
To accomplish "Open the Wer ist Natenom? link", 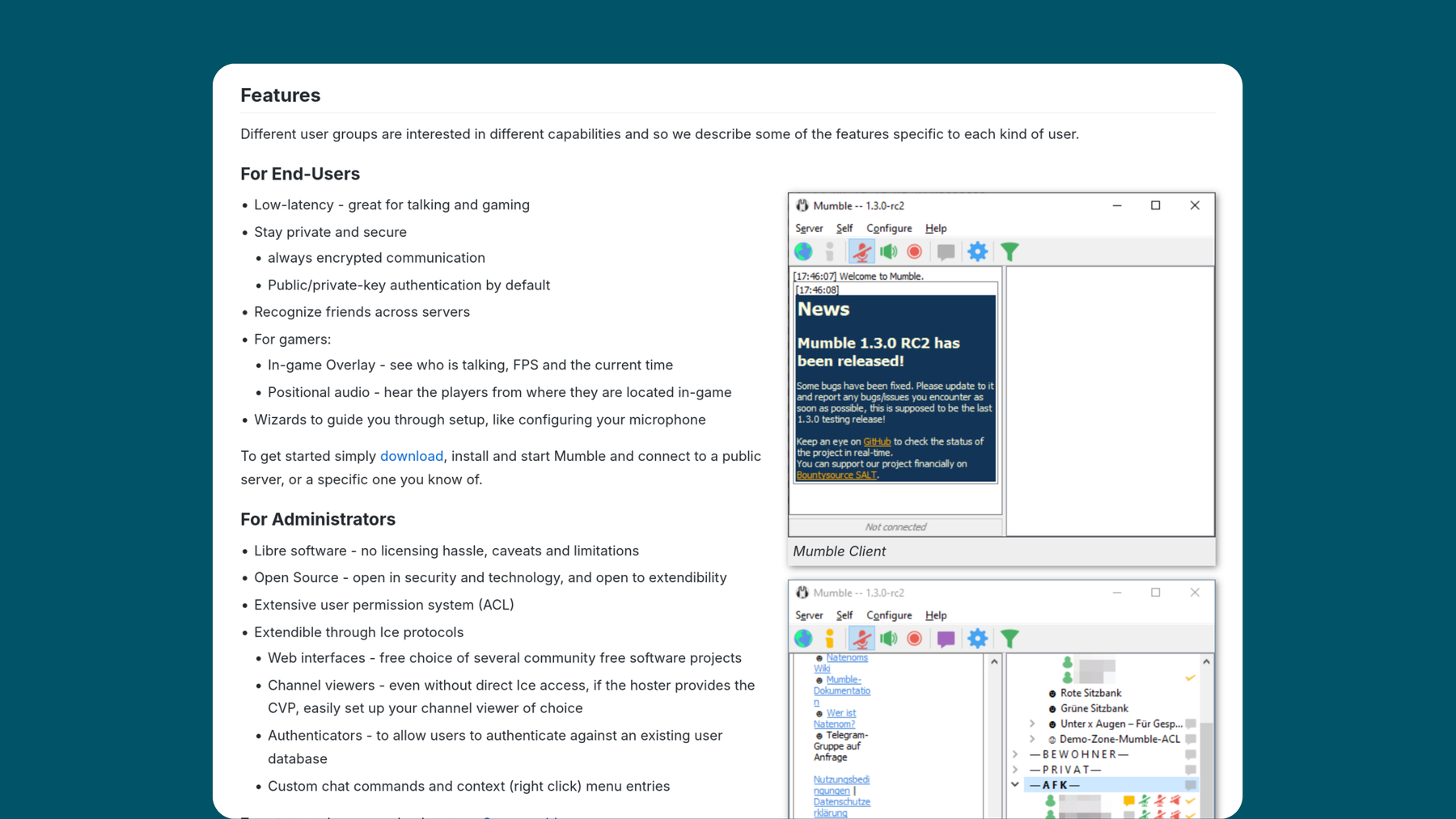I will click(835, 719).
